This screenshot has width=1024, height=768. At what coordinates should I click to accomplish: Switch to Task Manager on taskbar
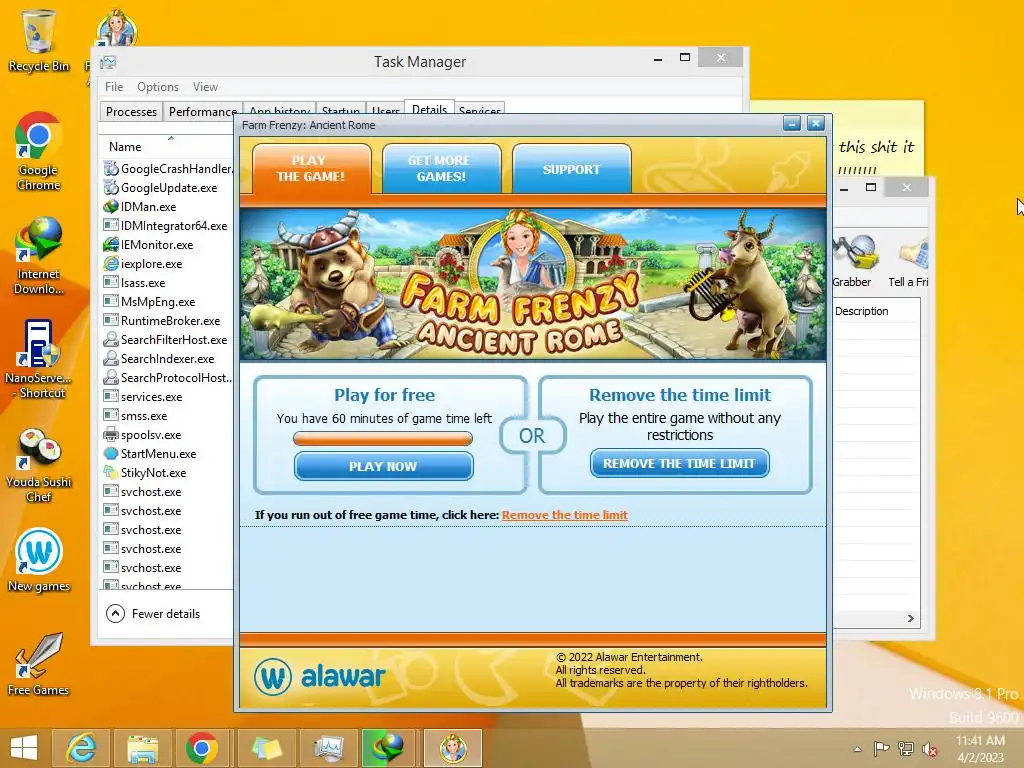(x=328, y=748)
